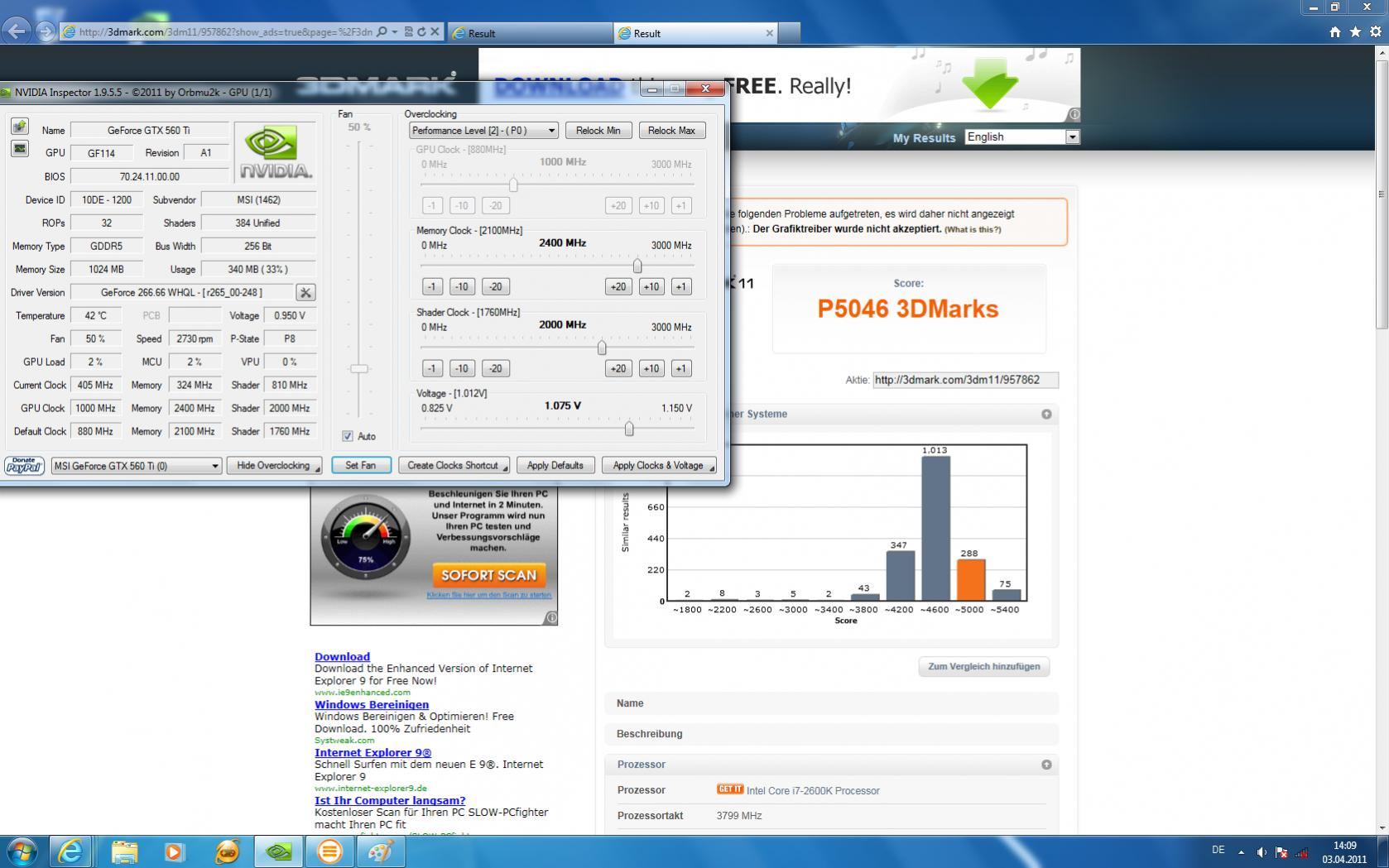Image resolution: width=1389 pixels, height=868 pixels.
Task: Show hidden tray icons arrow
Action: point(1241,851)
